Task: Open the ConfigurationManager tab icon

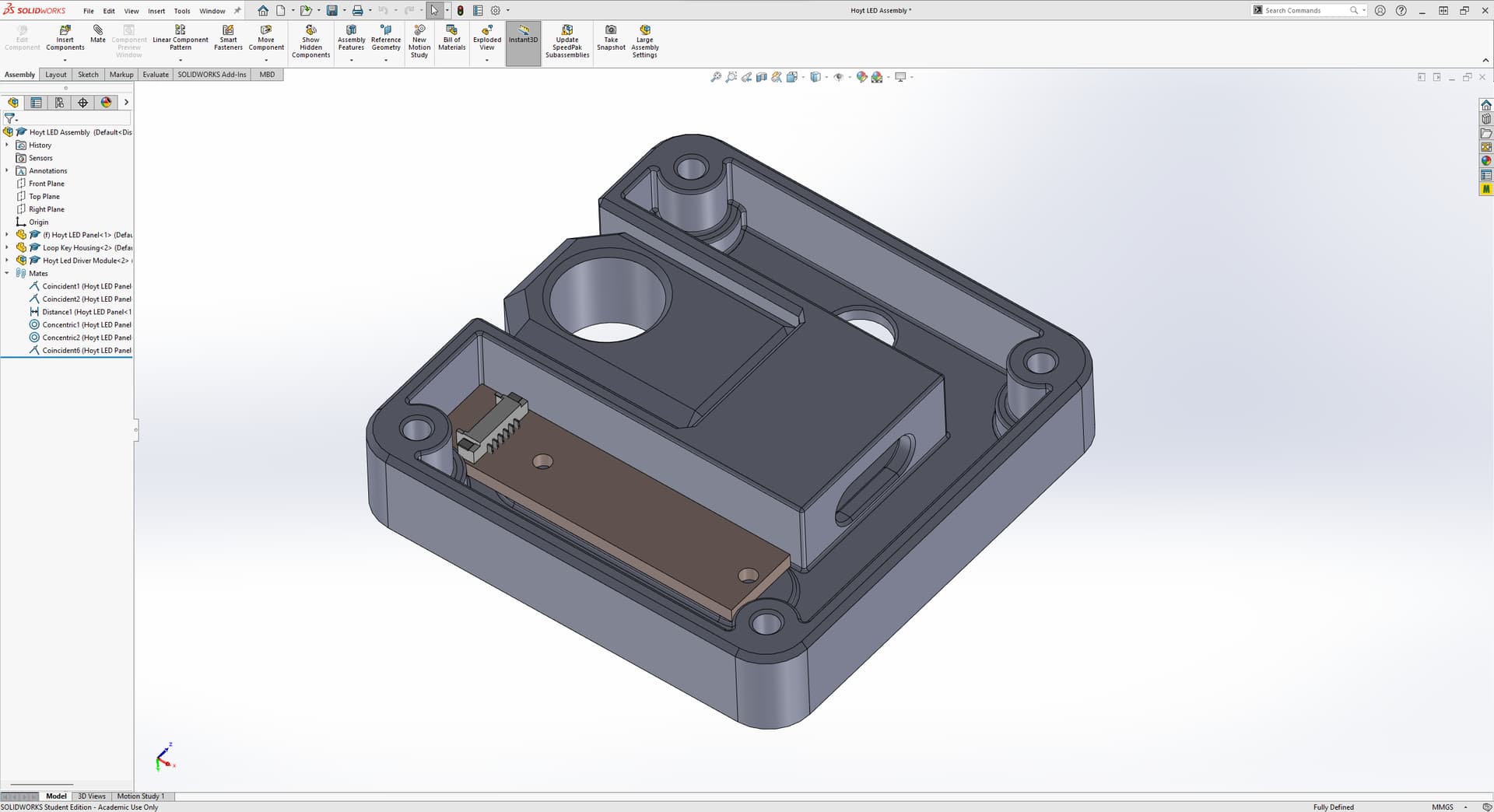Action: click(x=59, y=103)
